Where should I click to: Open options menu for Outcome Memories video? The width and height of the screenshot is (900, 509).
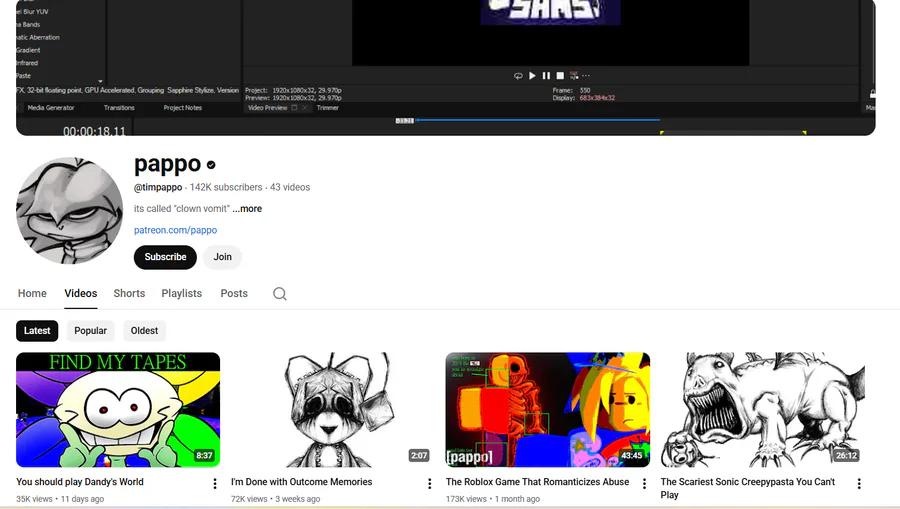(x=429, y=484)
